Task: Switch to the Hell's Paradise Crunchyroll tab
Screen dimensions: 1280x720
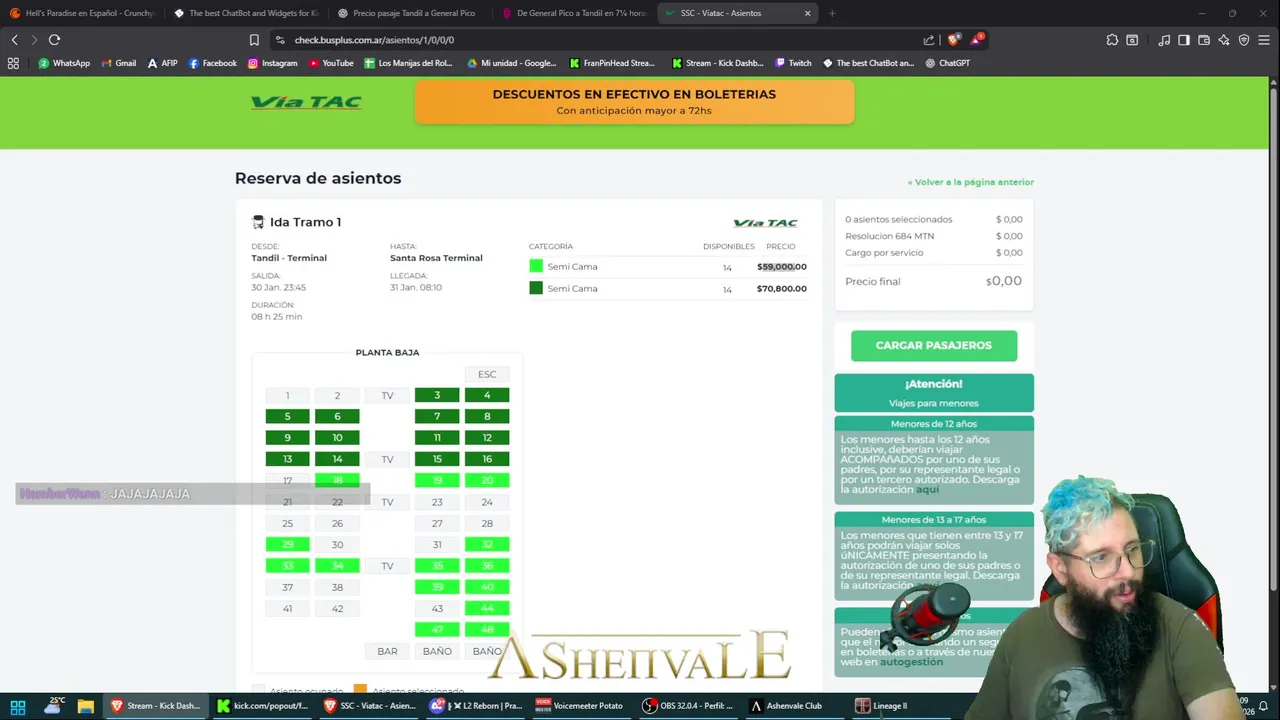Action: pyautogui.click(x=82, y=13)
